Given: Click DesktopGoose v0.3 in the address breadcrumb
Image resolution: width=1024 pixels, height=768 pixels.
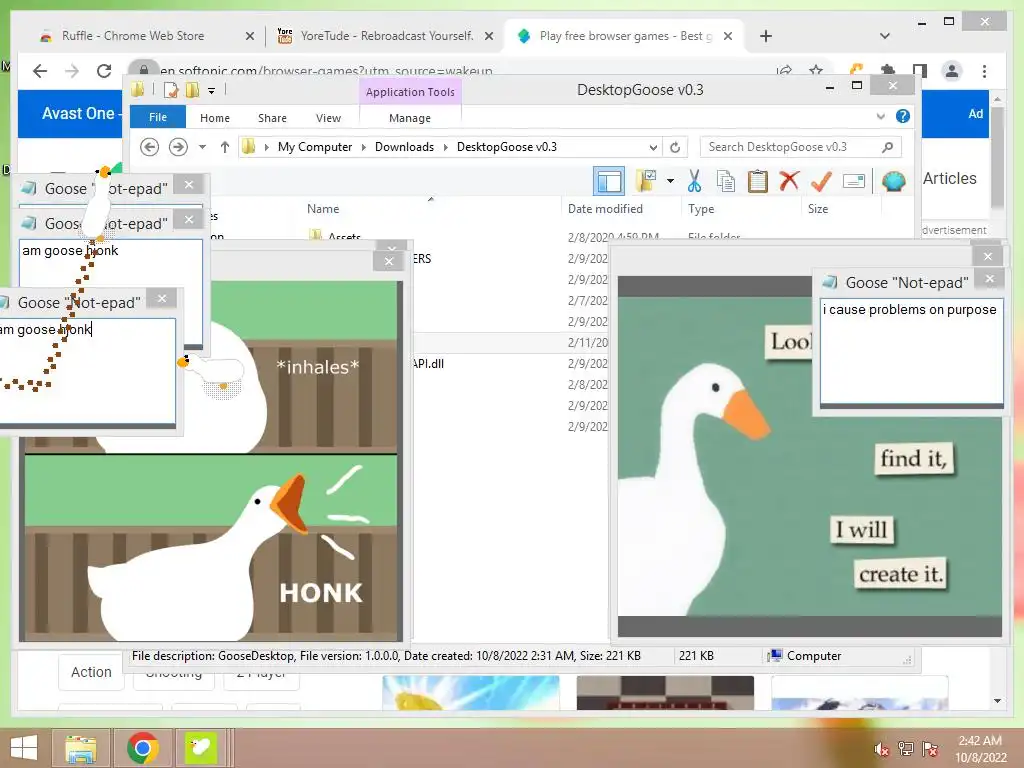Looking at the screenshot, I should pyautogui.click(x=507, y=147).
